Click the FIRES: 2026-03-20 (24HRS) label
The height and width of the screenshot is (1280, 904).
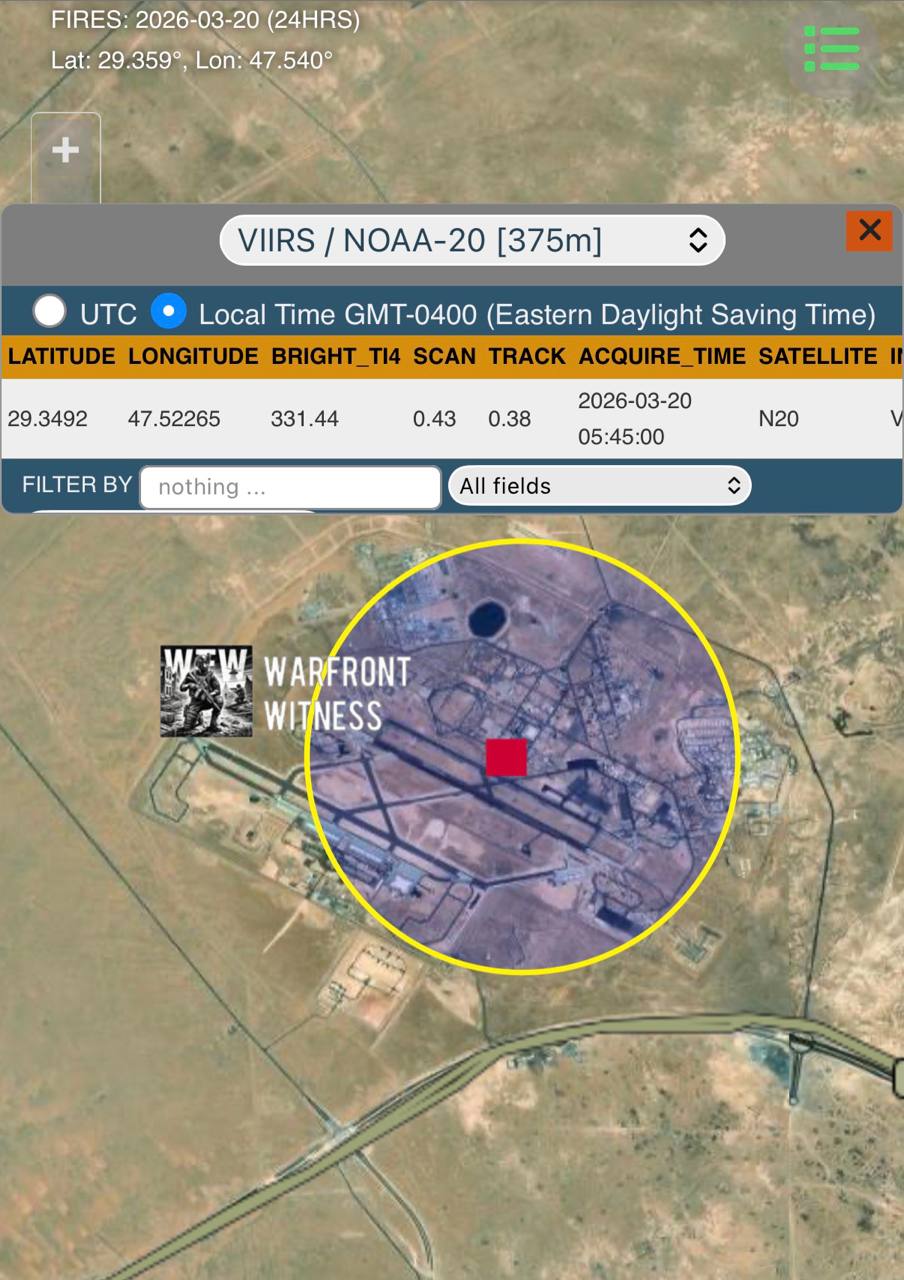coord(205,19)
